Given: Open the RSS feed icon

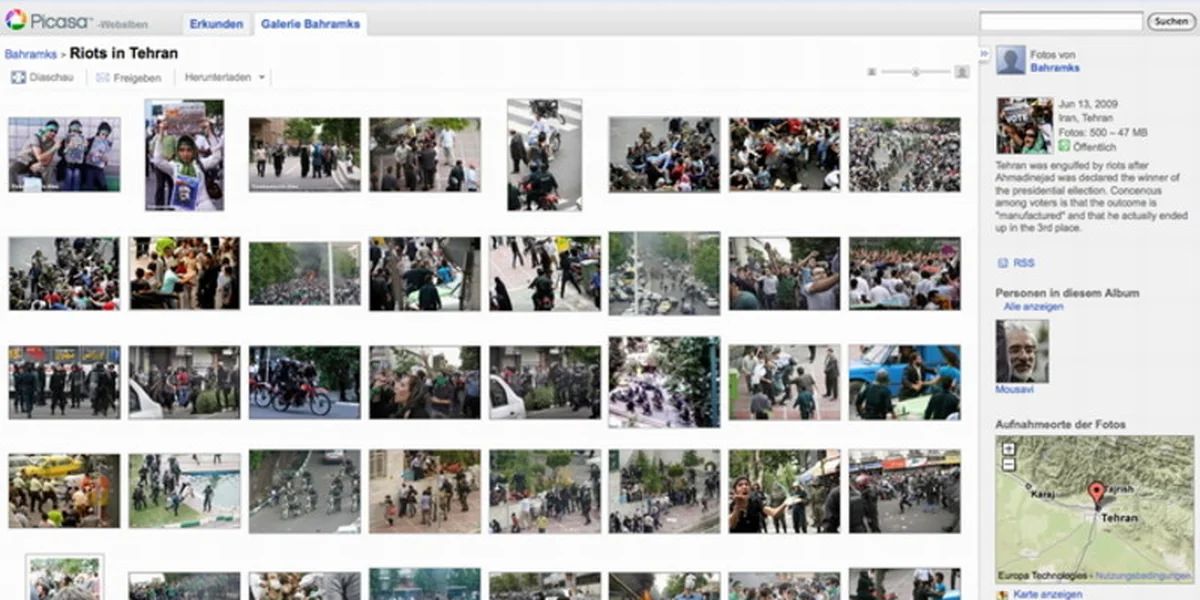Looking at the screenshot, I should coord(1003,263).
